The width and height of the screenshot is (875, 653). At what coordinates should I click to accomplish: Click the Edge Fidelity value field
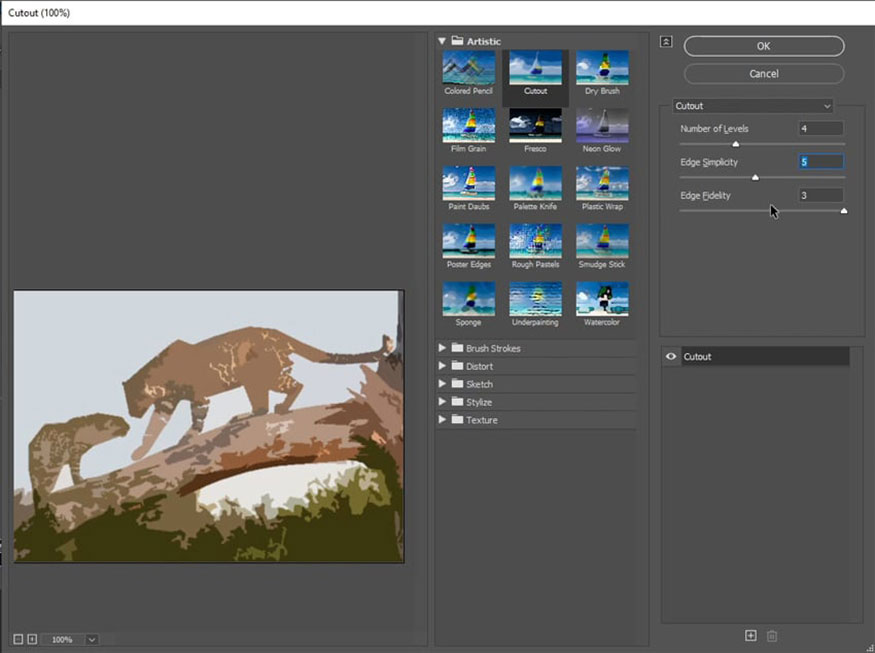[x=821, y=195]
